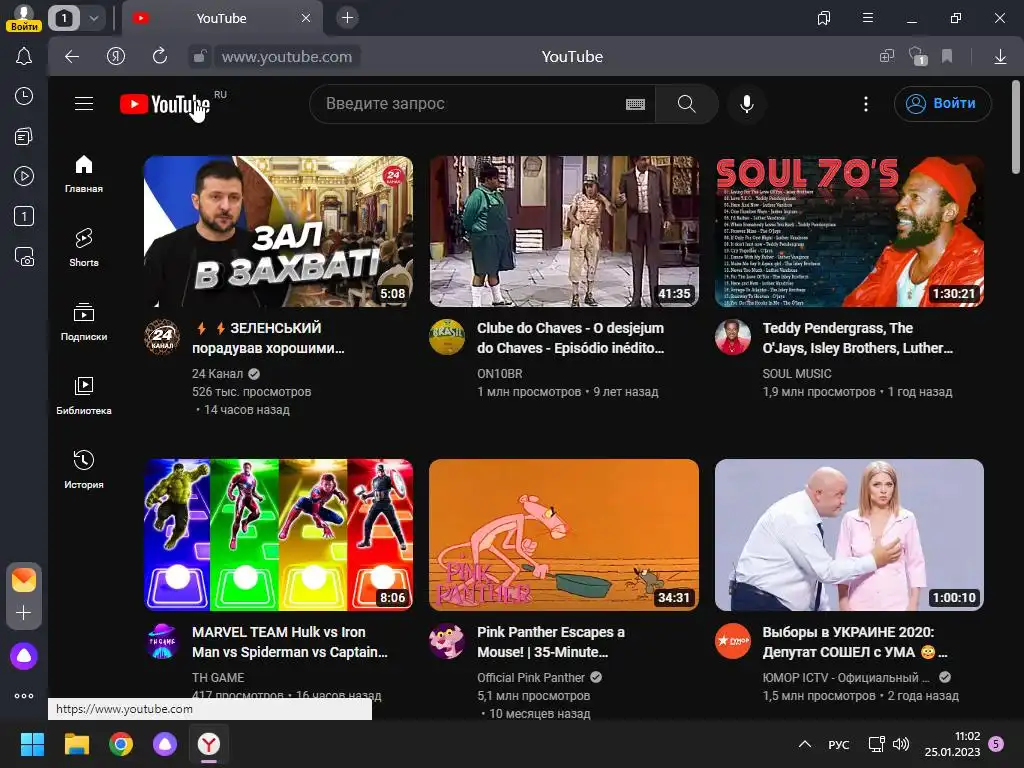
Task: Open Подписки in the sidebar
Action: tap(84, 322)
